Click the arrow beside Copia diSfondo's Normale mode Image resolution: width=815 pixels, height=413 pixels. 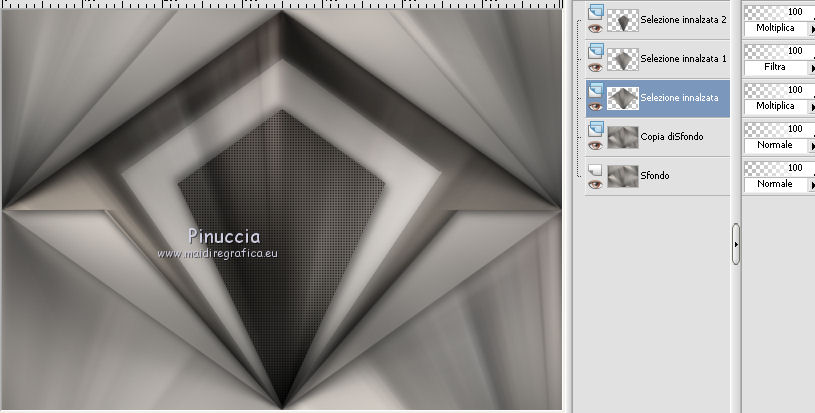click(x=812, y=146)
